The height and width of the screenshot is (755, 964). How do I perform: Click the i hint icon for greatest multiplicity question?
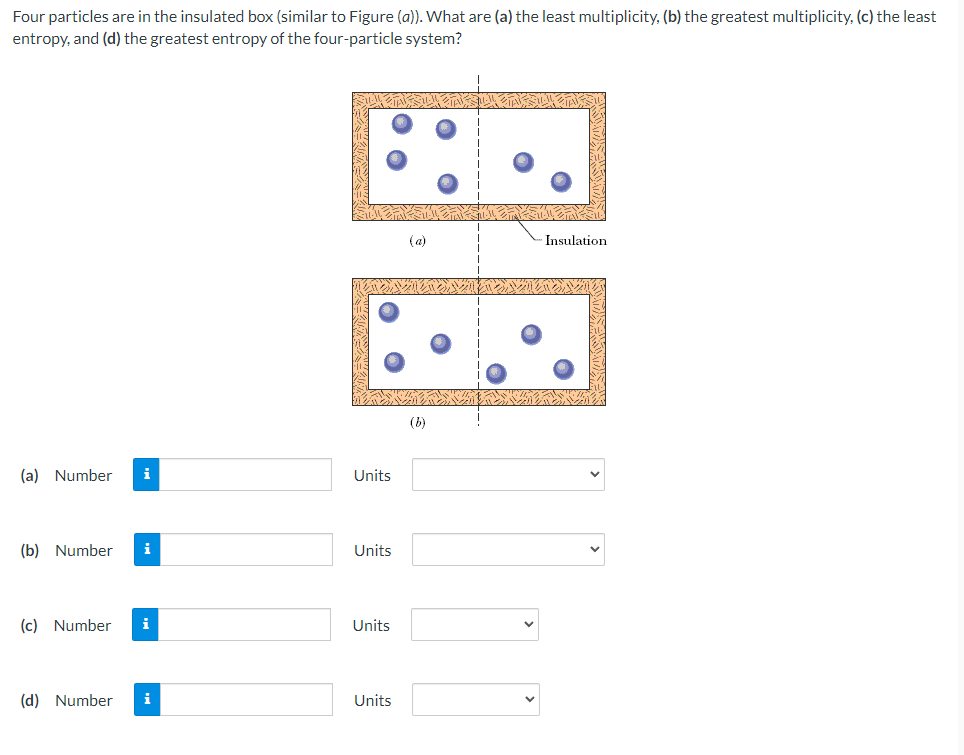point(146,550)
